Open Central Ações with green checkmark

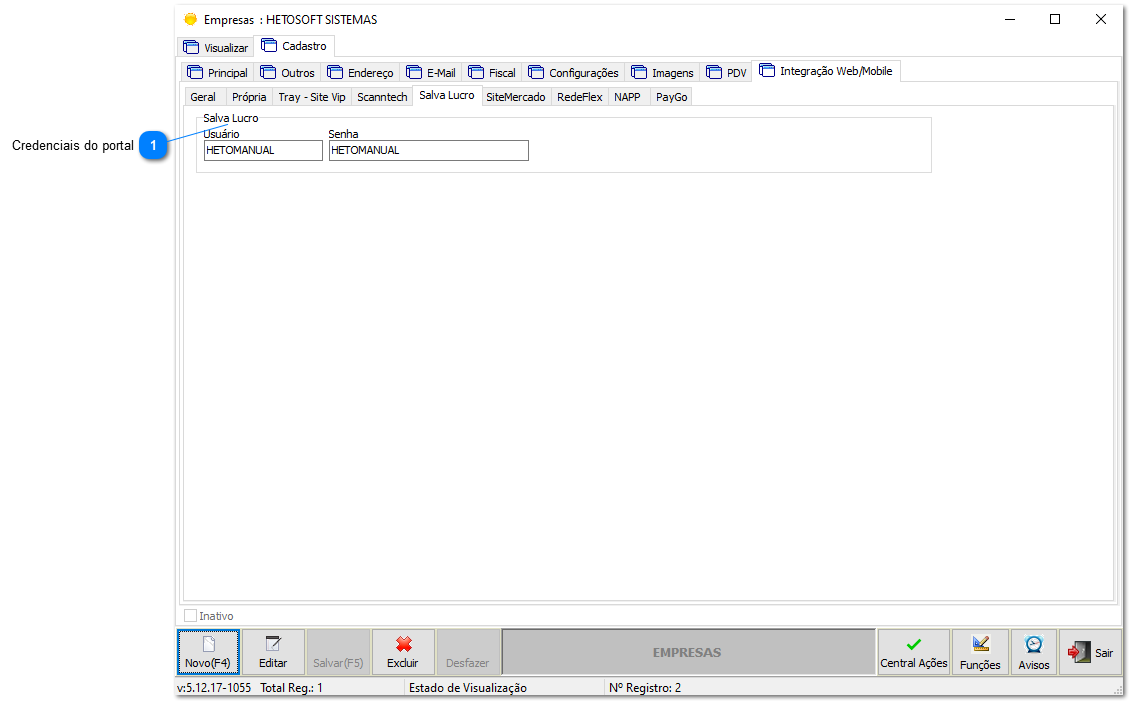[913, 652]
